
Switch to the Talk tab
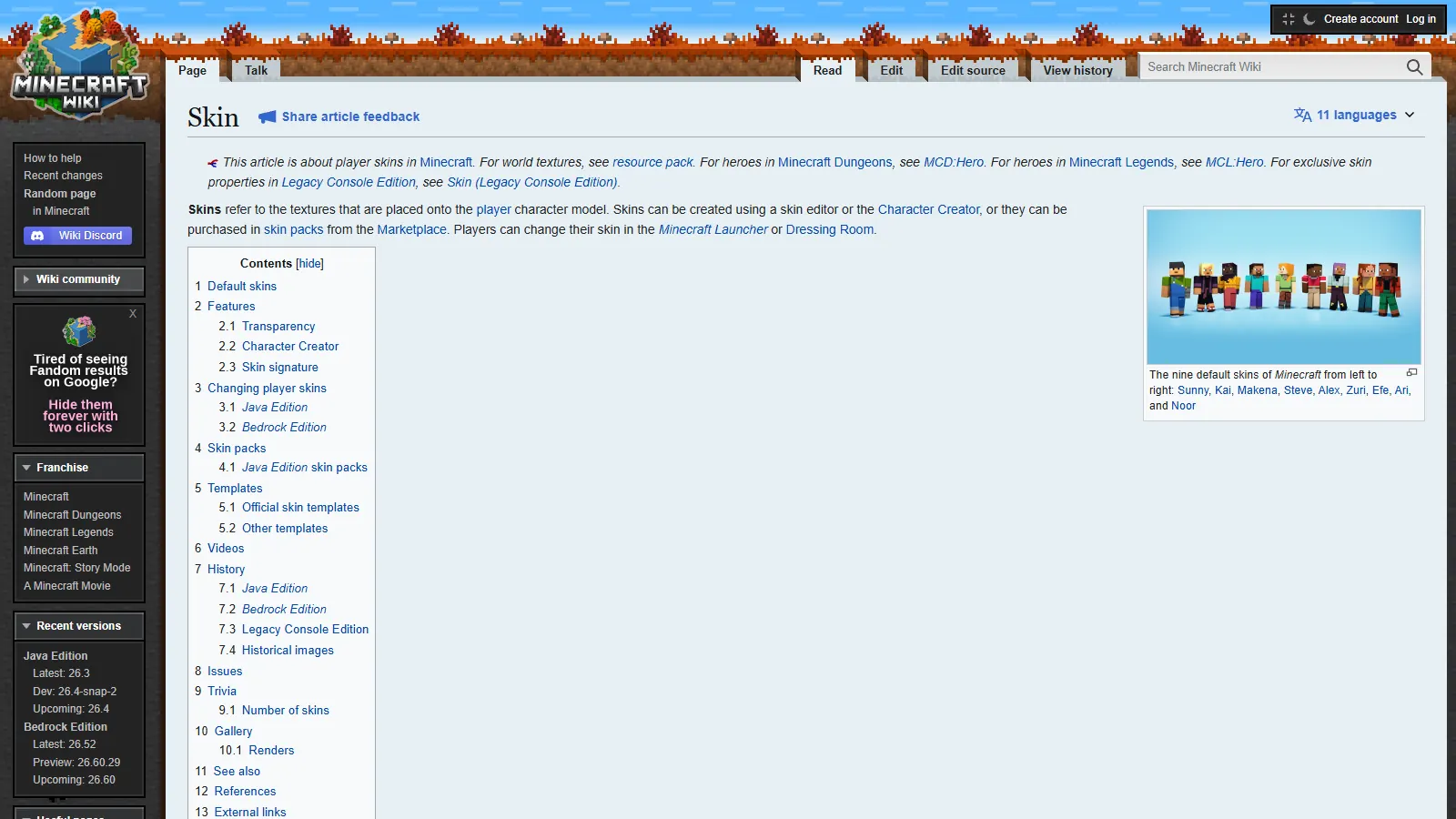tap(256, 70)
